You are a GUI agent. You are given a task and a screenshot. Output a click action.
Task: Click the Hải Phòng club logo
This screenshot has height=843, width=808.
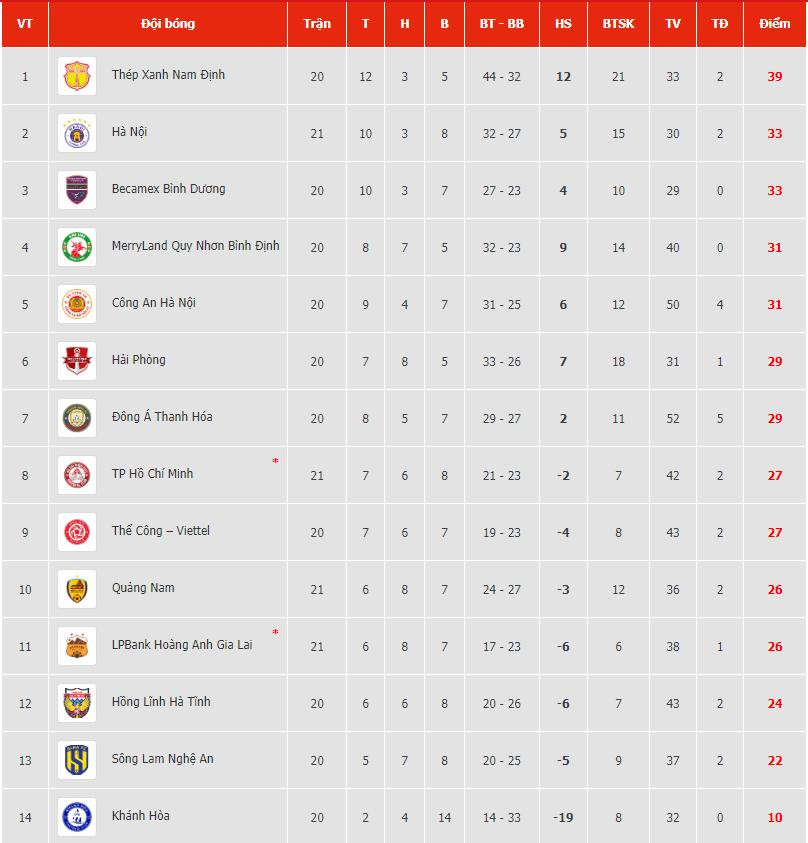[x=77, y=361]
